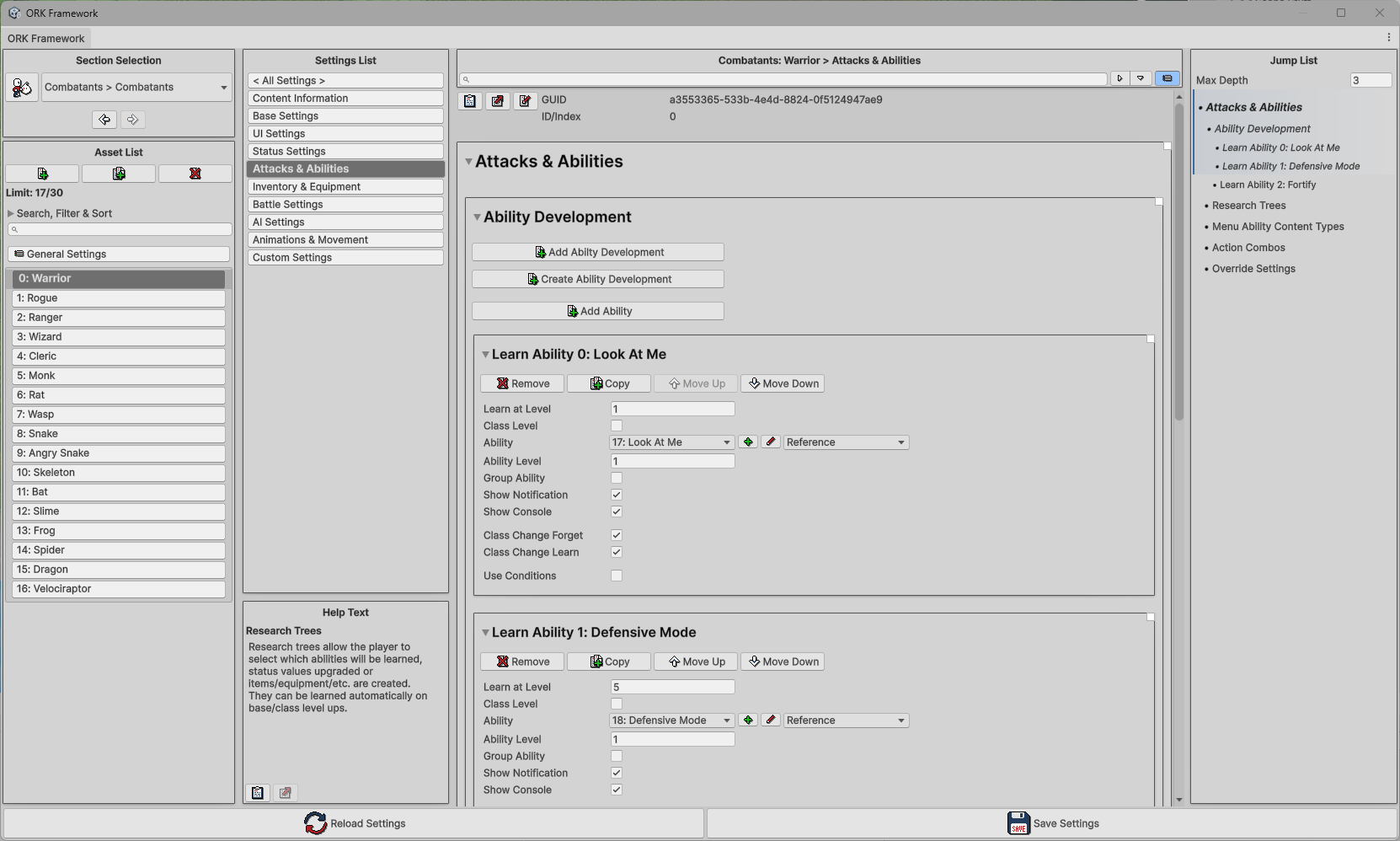1400x841 pixels.
Task: Move Down Learn Ability 0: Look At Me
Action: click(x=783, y=383)
